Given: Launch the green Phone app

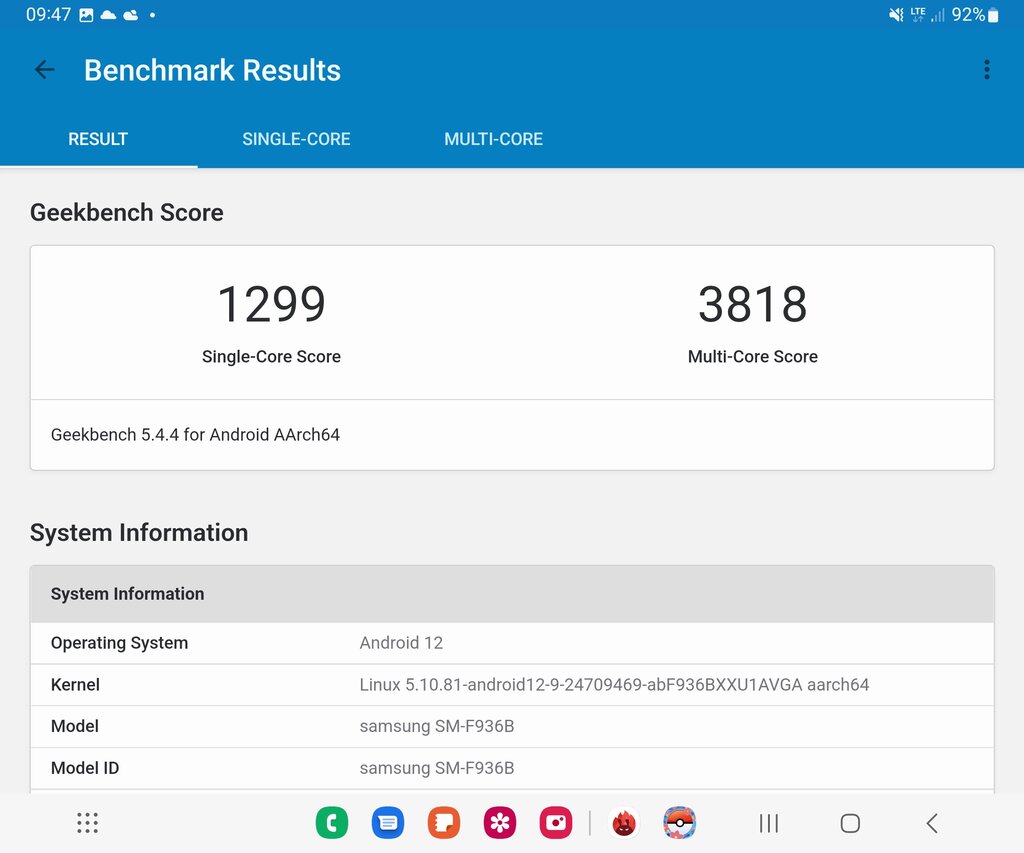Looking at the screenshot, I should coord(332,823).
